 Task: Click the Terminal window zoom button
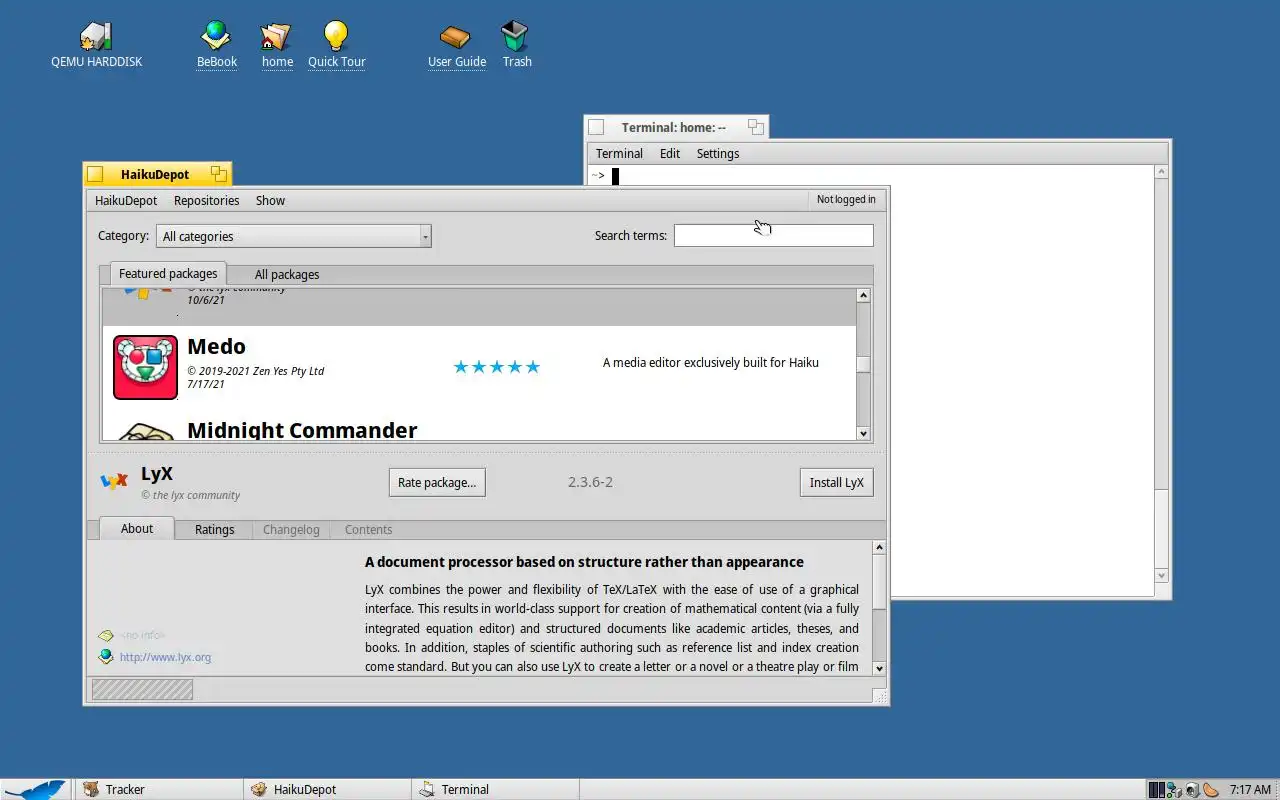pyautogui.click(x=756, y=127)
